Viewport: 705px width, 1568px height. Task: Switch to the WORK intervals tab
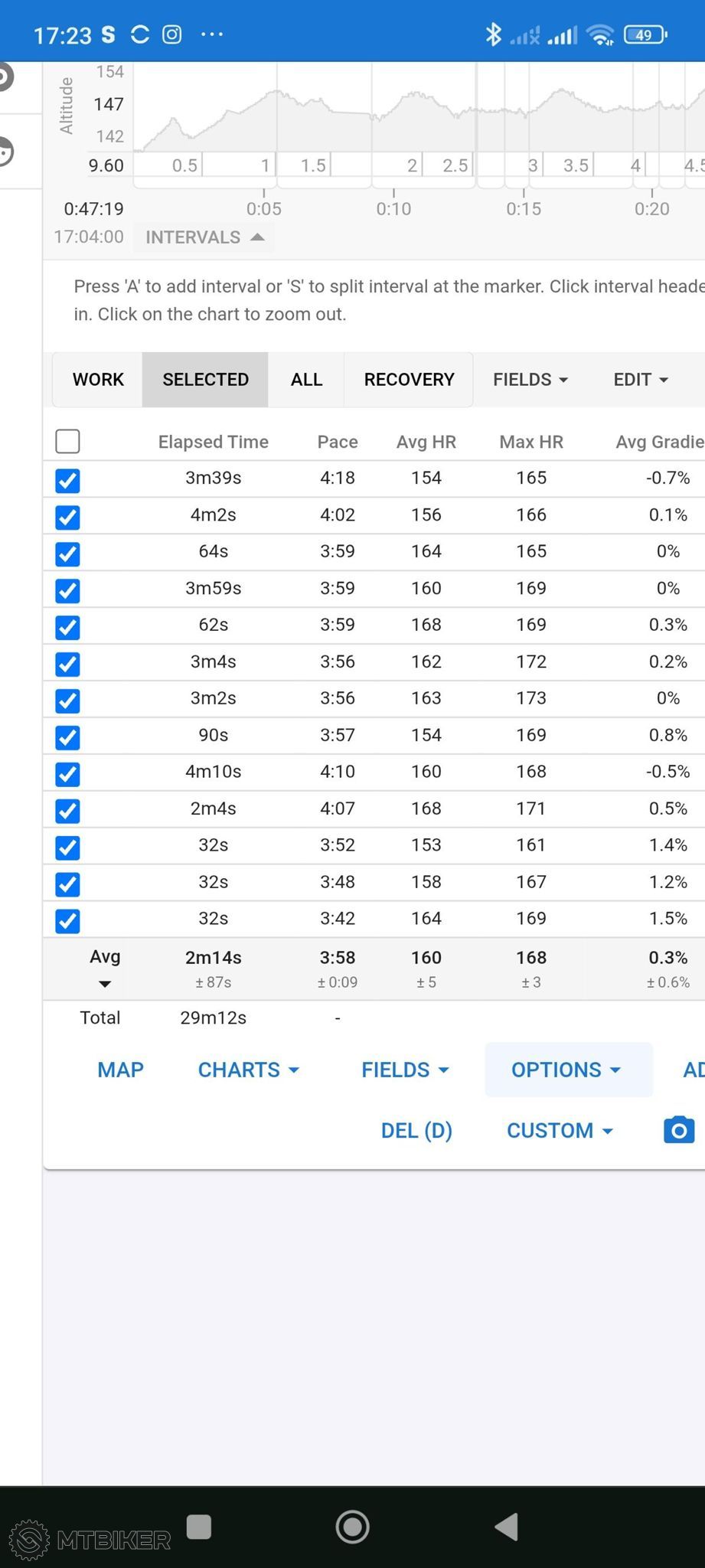(x=98, y=379)
